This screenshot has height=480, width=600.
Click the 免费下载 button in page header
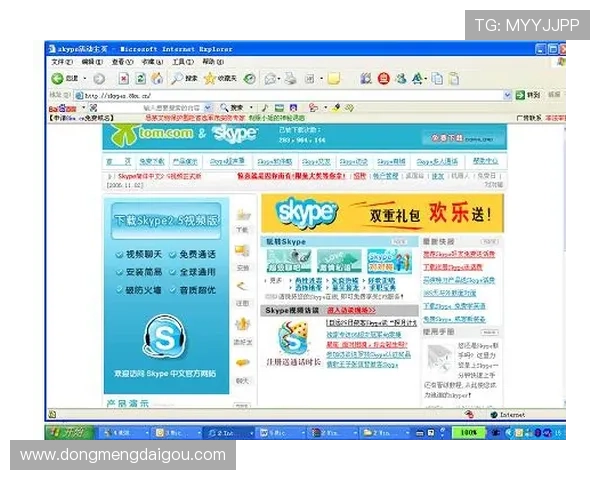[x=462, y=138]
